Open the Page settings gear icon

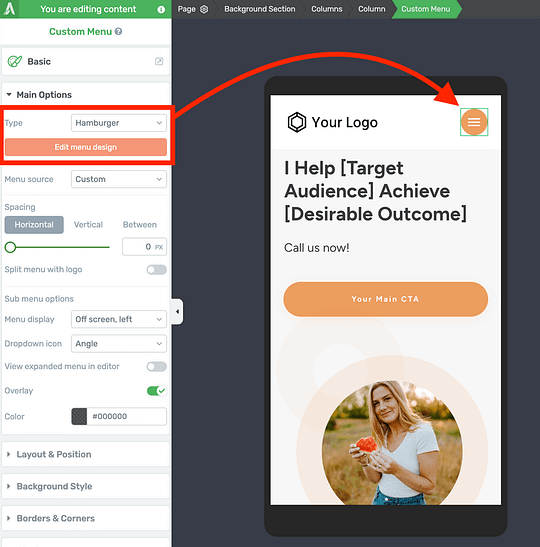204,9
